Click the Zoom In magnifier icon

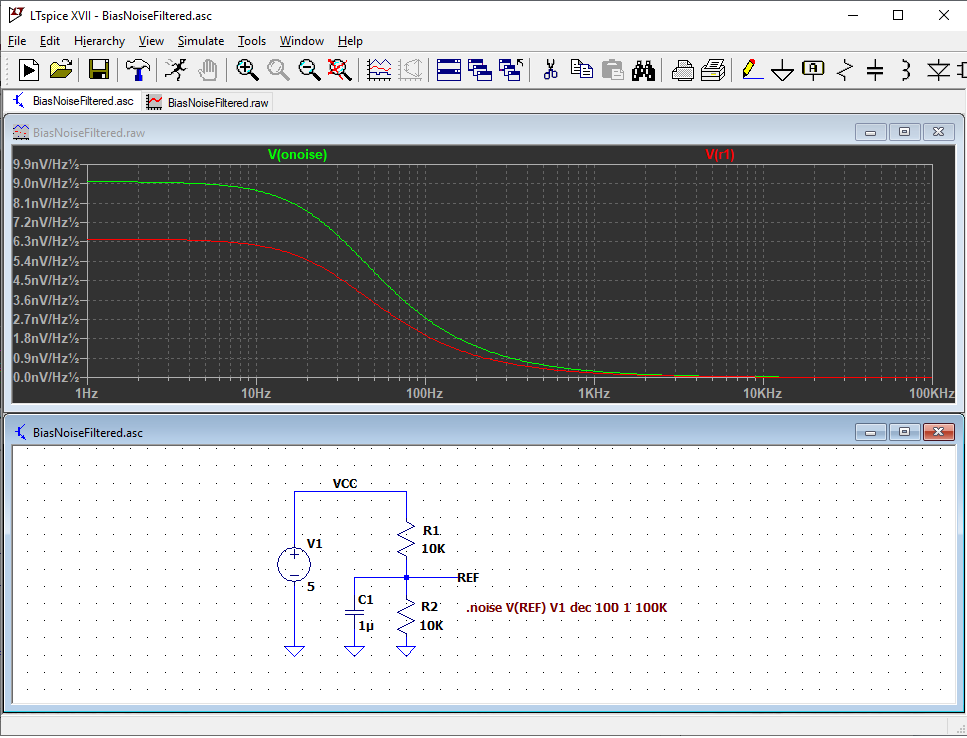247,69
